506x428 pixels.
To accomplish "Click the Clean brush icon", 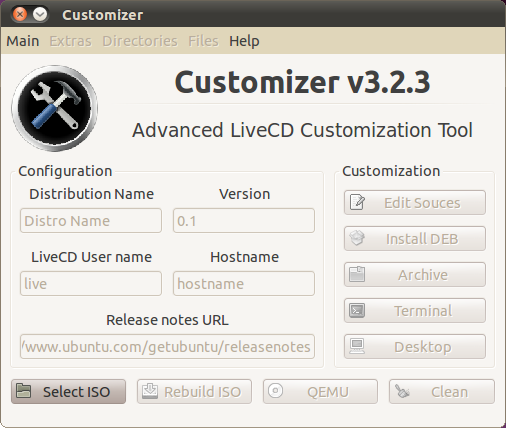I will pyautogui.click(x=402, y=391).
